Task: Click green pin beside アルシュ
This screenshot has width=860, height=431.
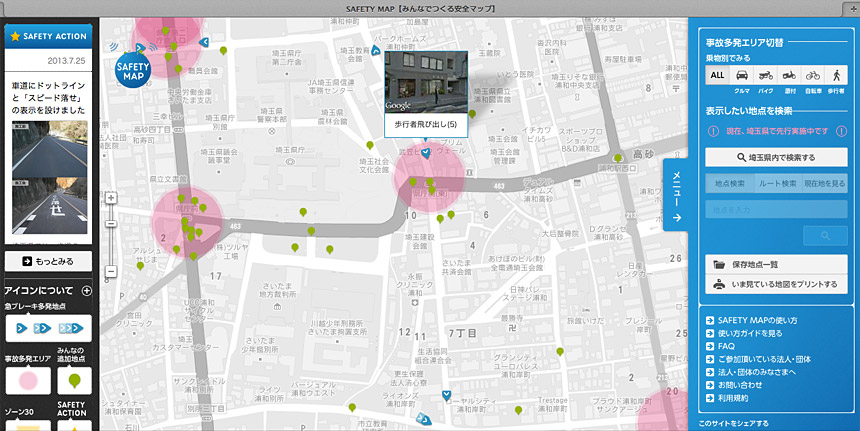Action: (140, 266)
